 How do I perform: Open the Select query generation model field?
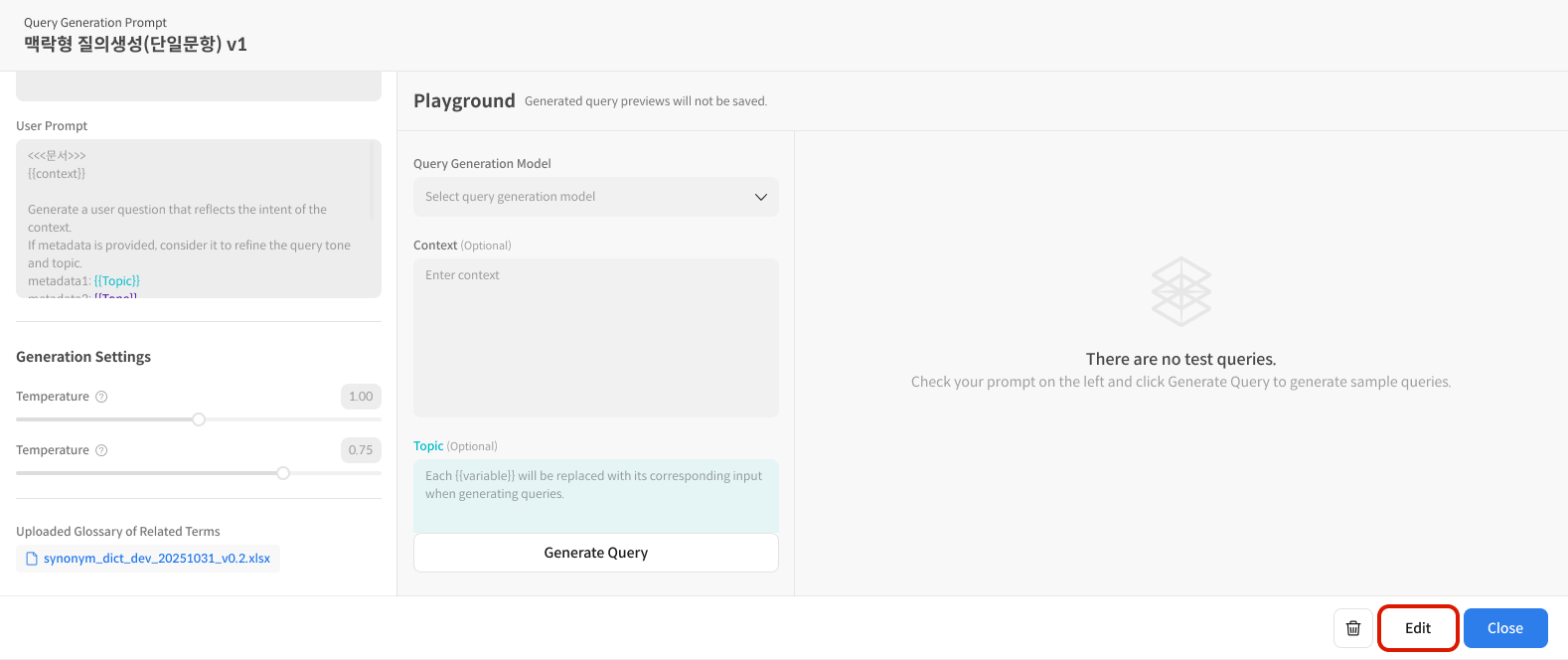pos(586,197)
